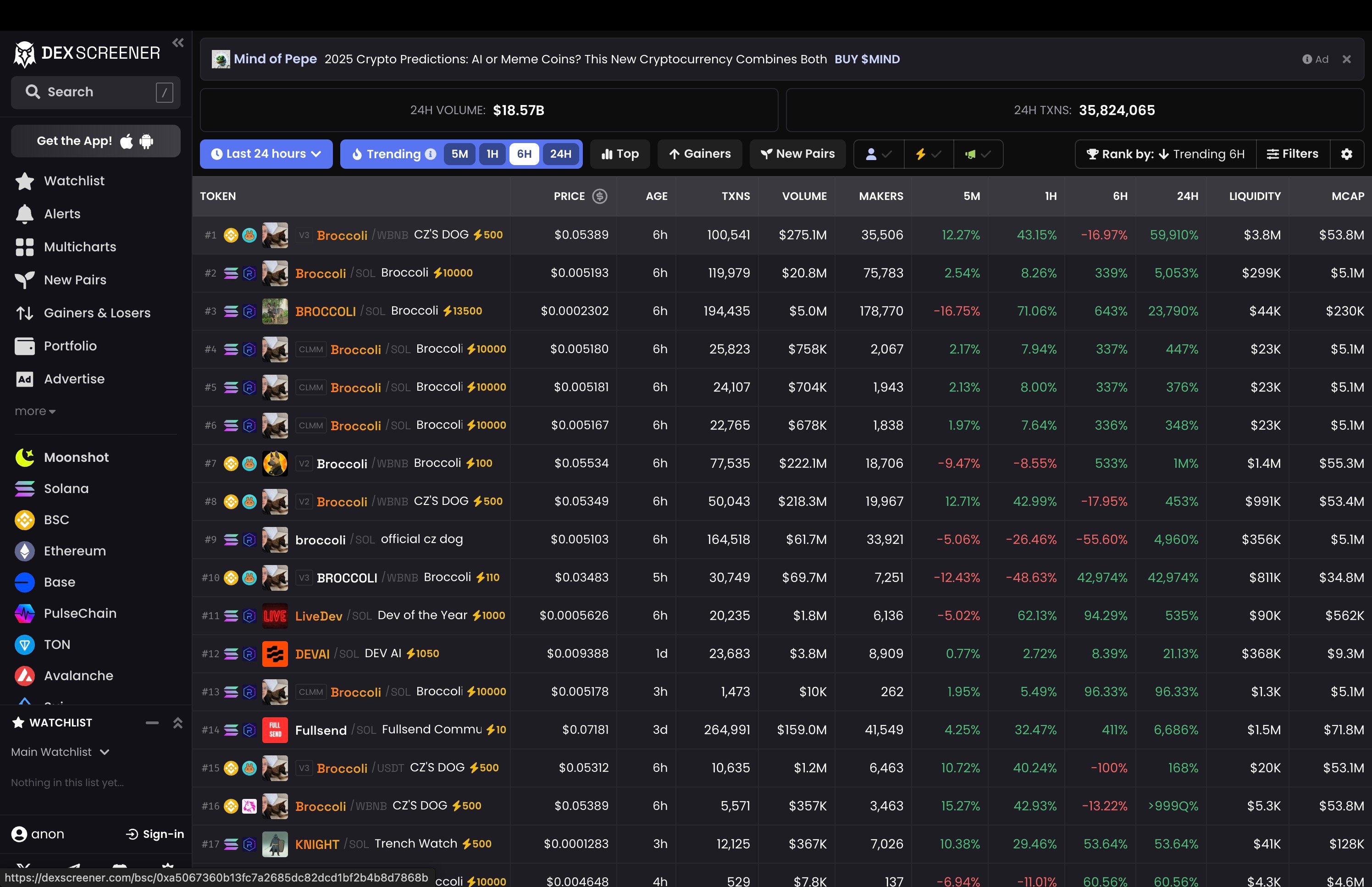1372x887 pixels.
Task: Click #7 Broccoli dog thumbnail
Action: [x=275, y=464]
